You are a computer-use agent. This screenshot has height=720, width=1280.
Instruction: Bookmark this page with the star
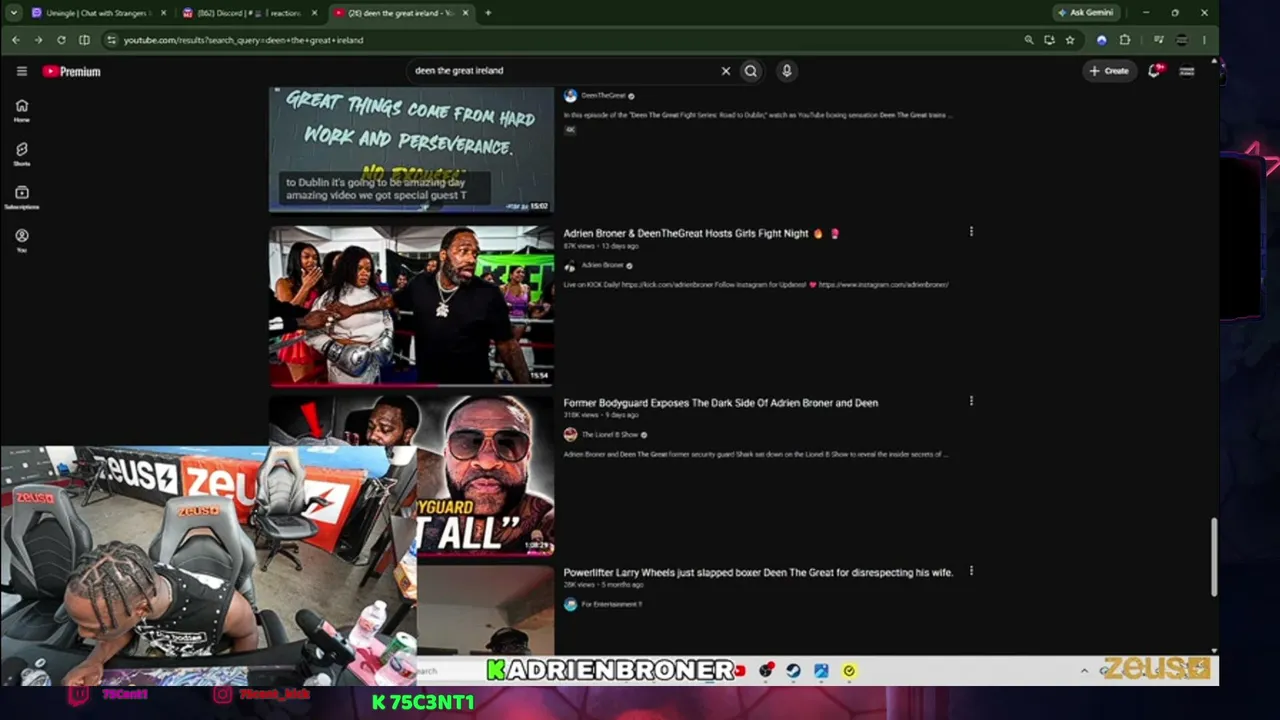1070,40
